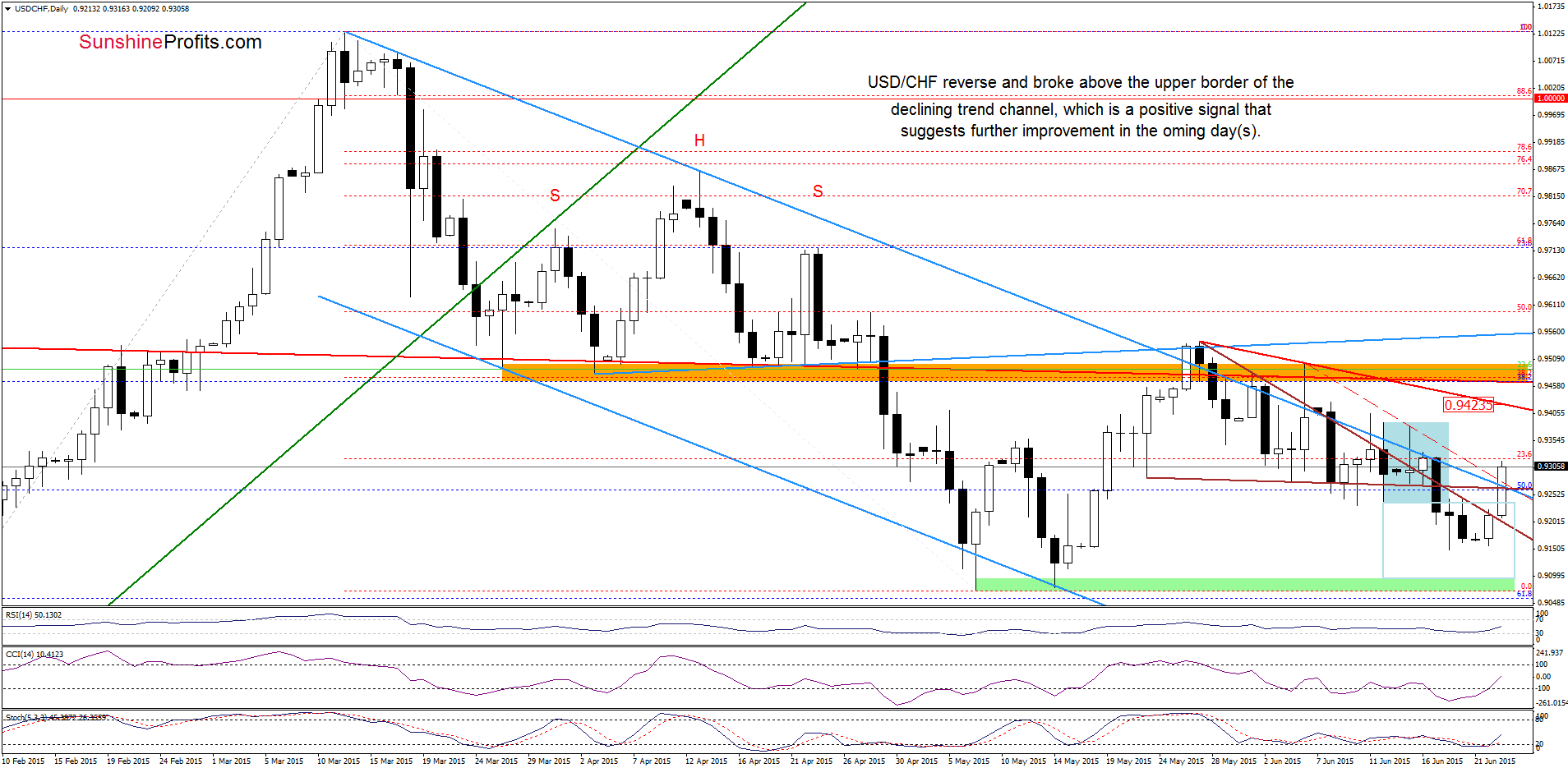Click the current price tag 0.93058
The height and width of the screenshot is (768, 1568).
point(1551,466)
